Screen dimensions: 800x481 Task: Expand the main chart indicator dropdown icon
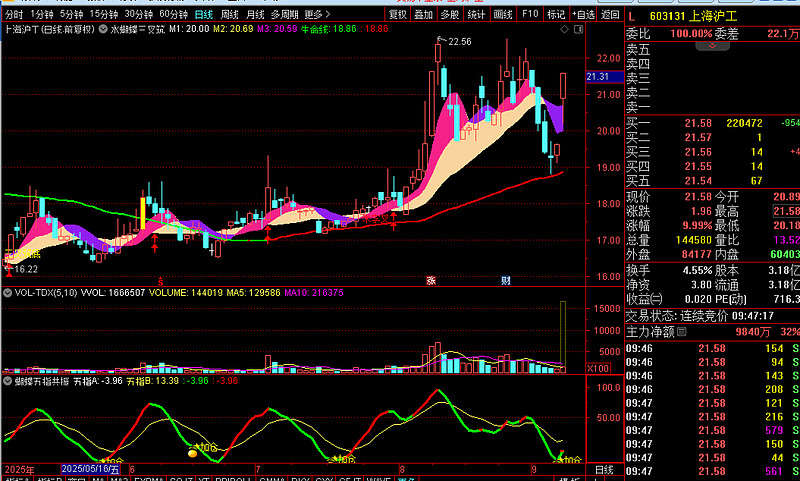click(x=102, y=30)
